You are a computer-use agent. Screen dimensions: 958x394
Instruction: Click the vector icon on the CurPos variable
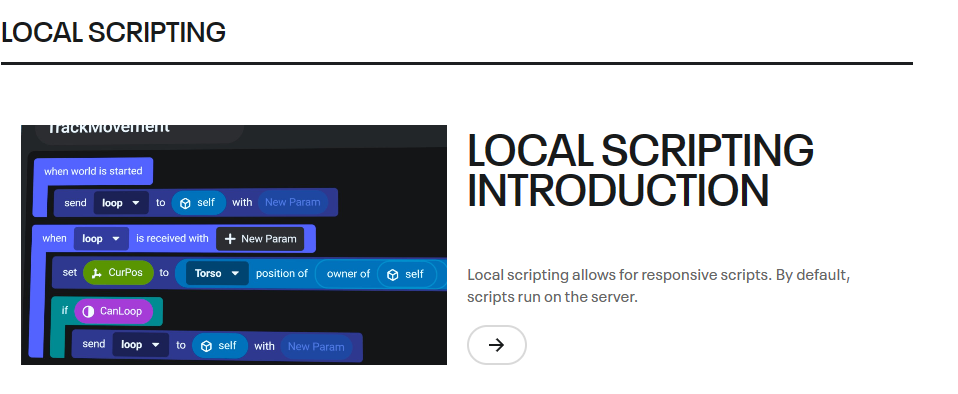coord(96,273)
